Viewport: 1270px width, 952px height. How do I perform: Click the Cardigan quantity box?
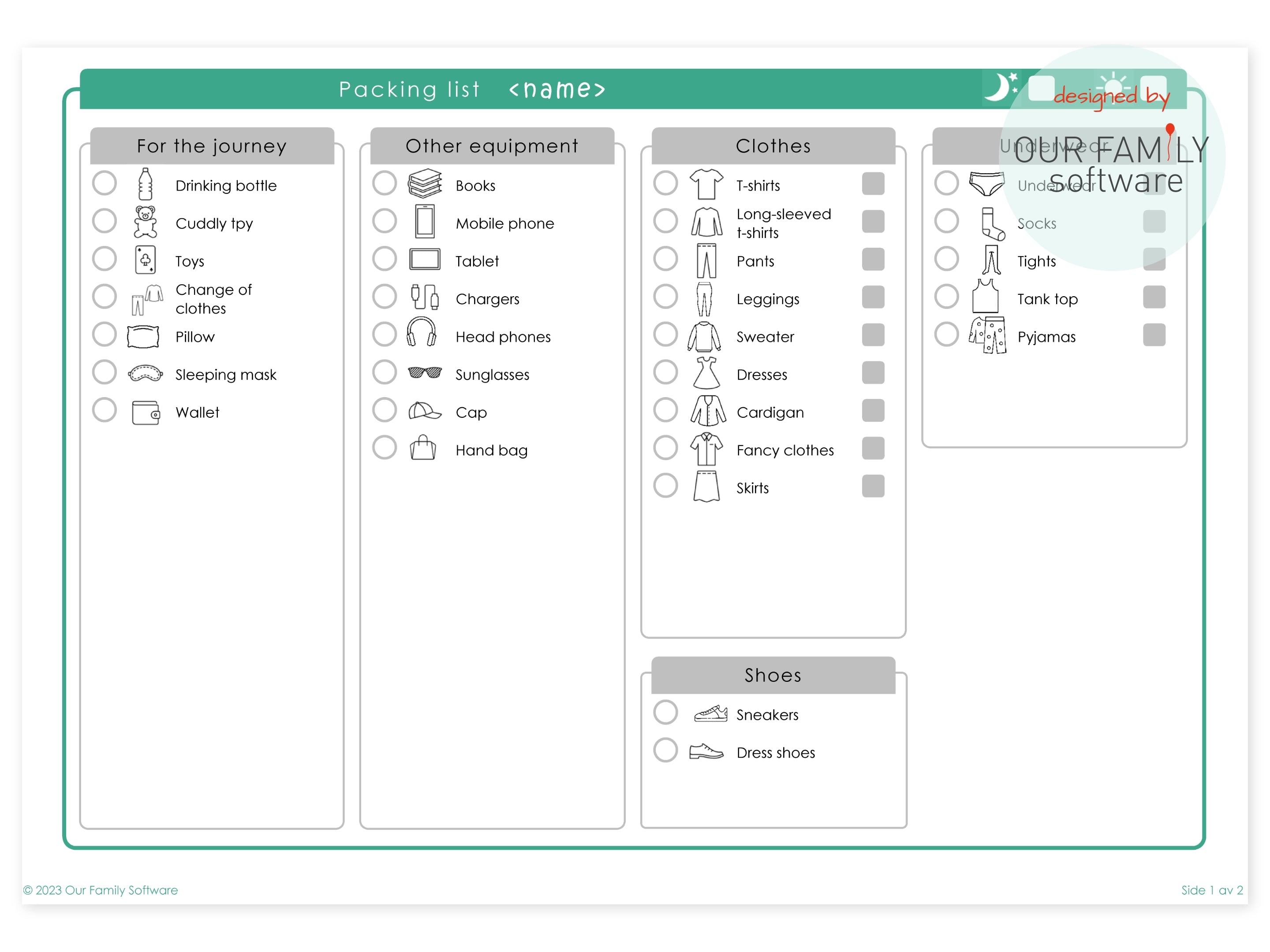pos(873,410)
